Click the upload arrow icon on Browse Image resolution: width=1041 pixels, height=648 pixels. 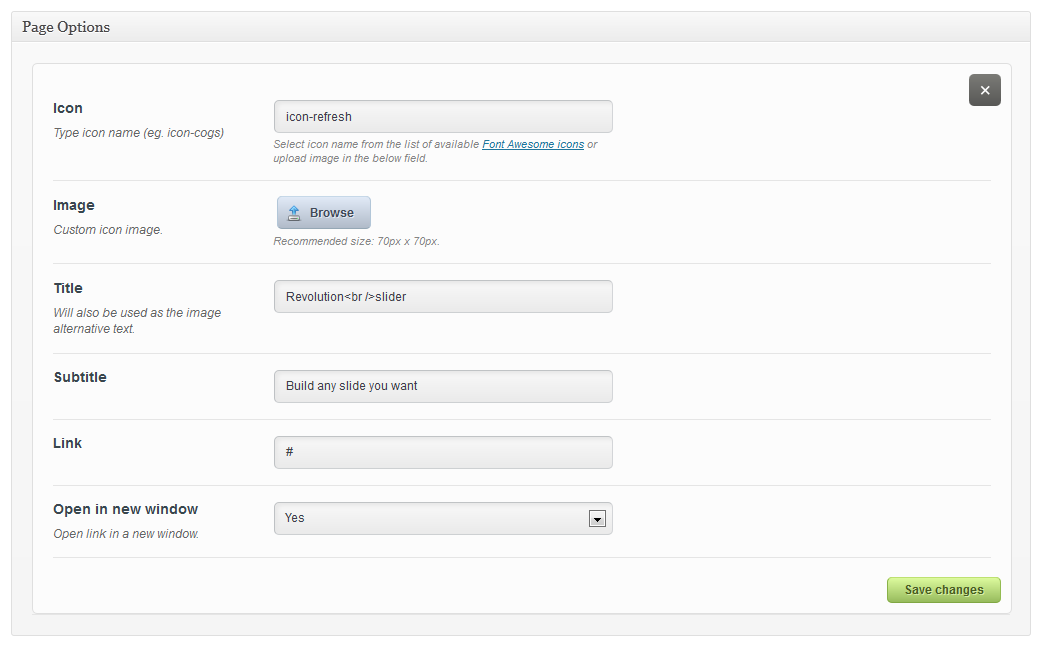[x=294, y=213]
